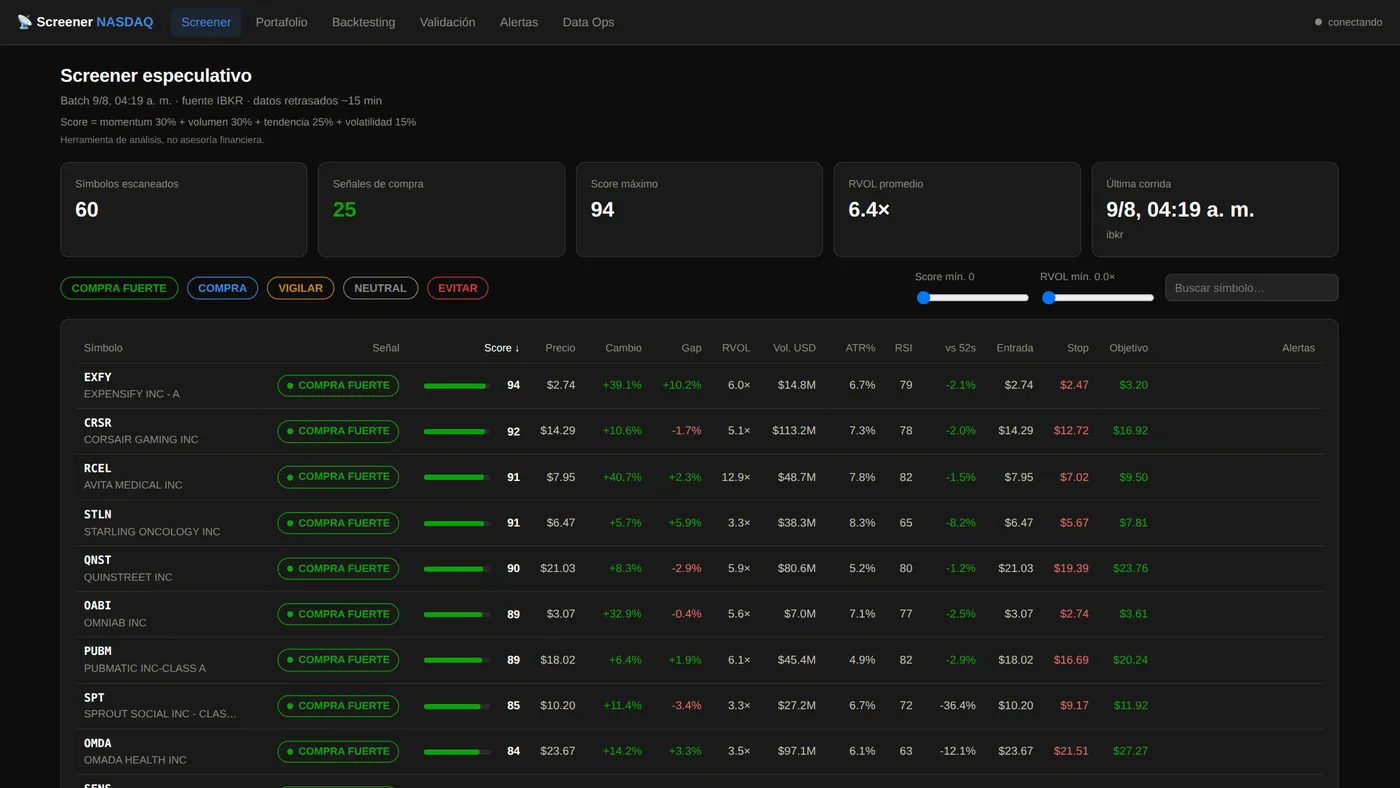Sort by the RSI column header
Image resolution: width=1400 pixels, height=788 pixels.
tap(903, 348)
